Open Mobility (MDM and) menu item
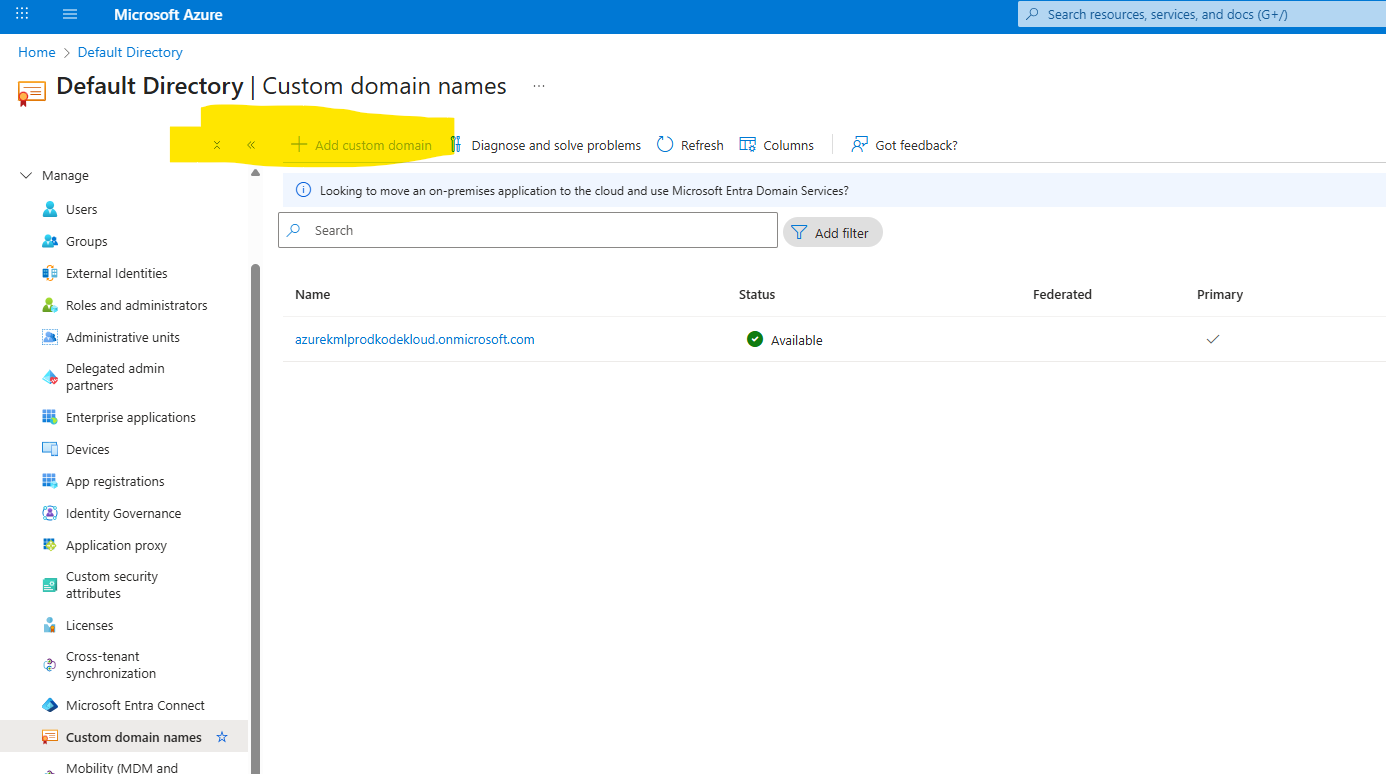Image resolution: width=1386 pixels, height=774 pixels. (x=122, y=768)
